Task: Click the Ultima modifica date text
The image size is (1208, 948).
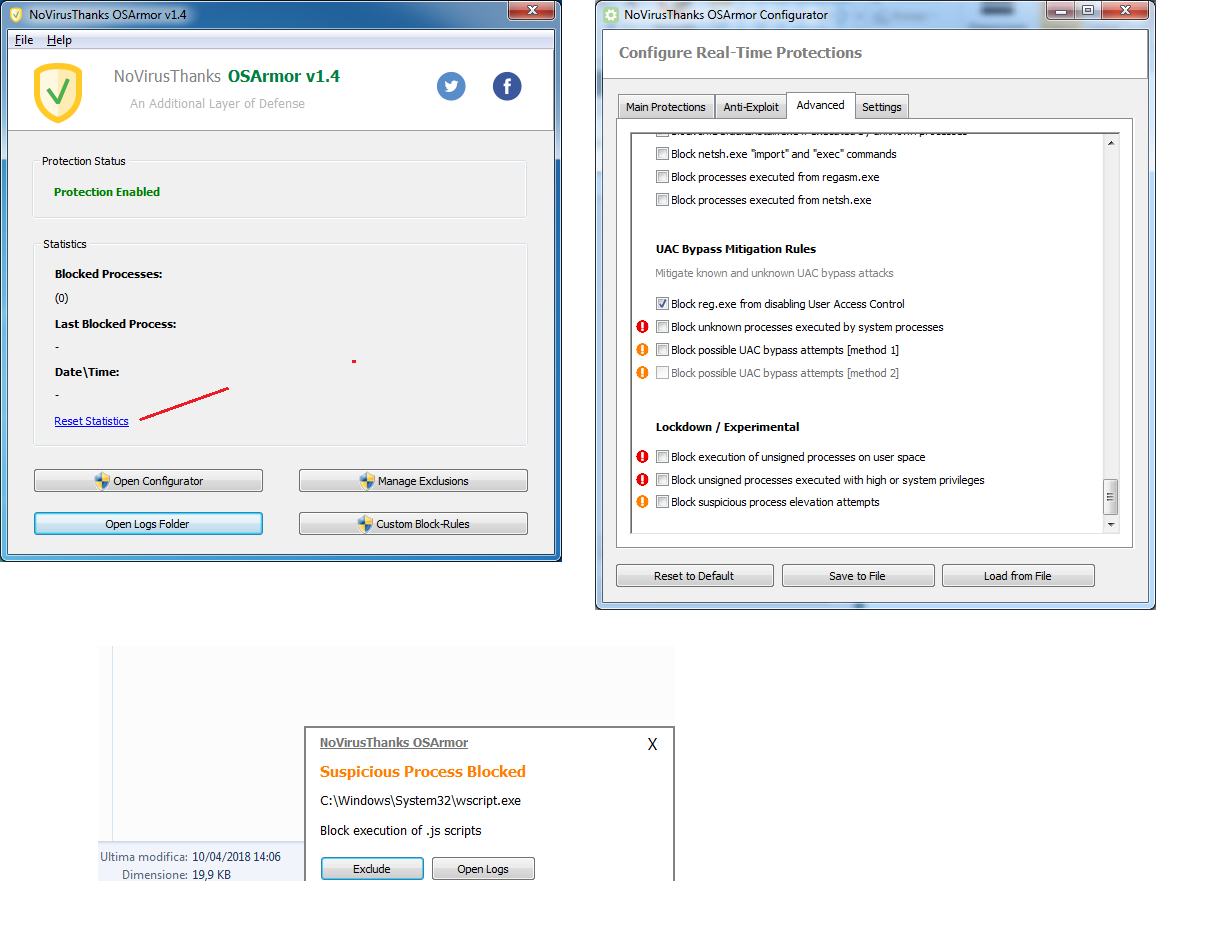Action: tap(190, 857)
